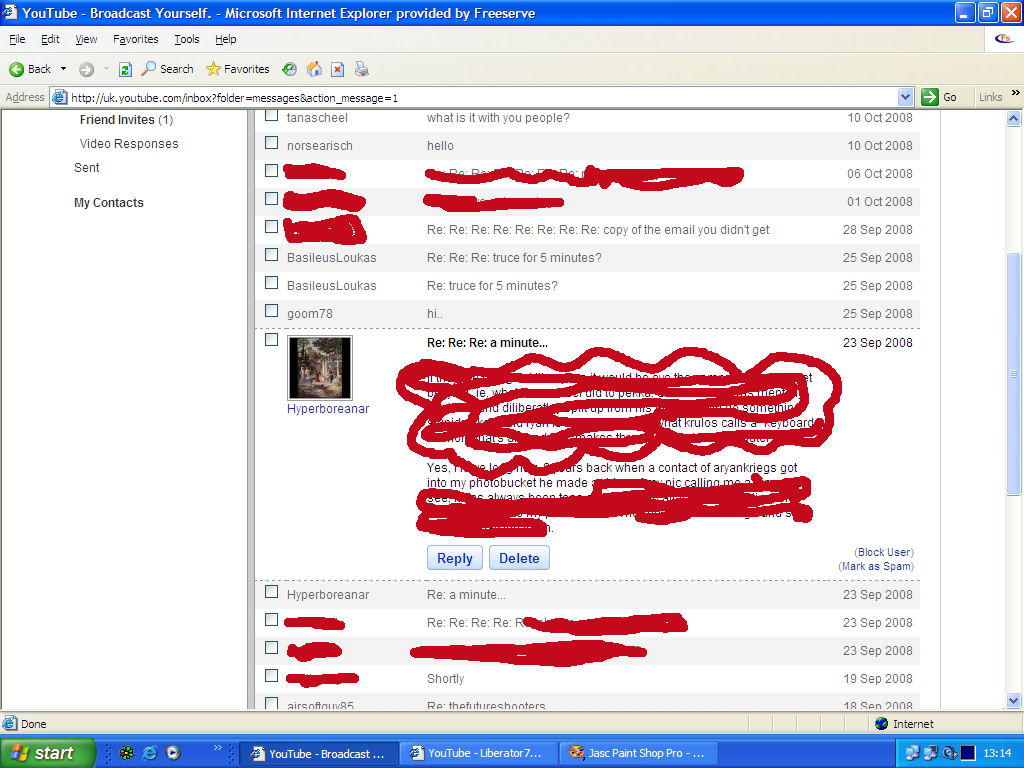The image size is (1024, 768).
Task: Open the goom78 'hi..' message
Action: pos(434,314)
